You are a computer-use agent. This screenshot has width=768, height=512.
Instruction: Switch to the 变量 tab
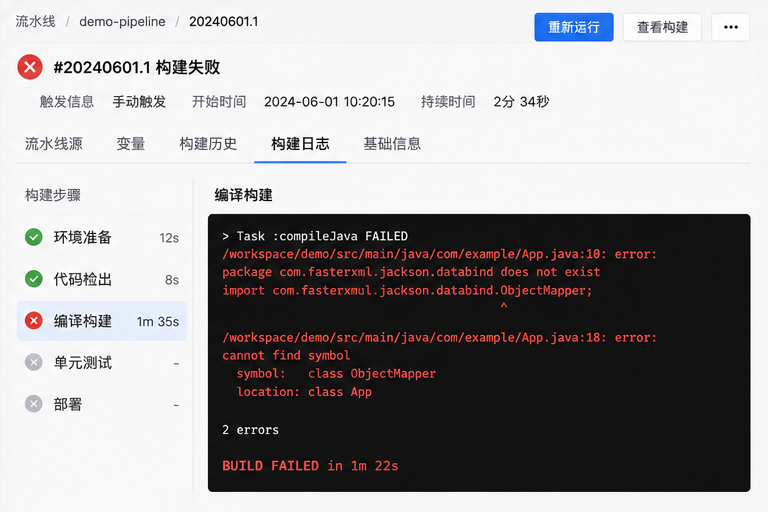[131, 144]
